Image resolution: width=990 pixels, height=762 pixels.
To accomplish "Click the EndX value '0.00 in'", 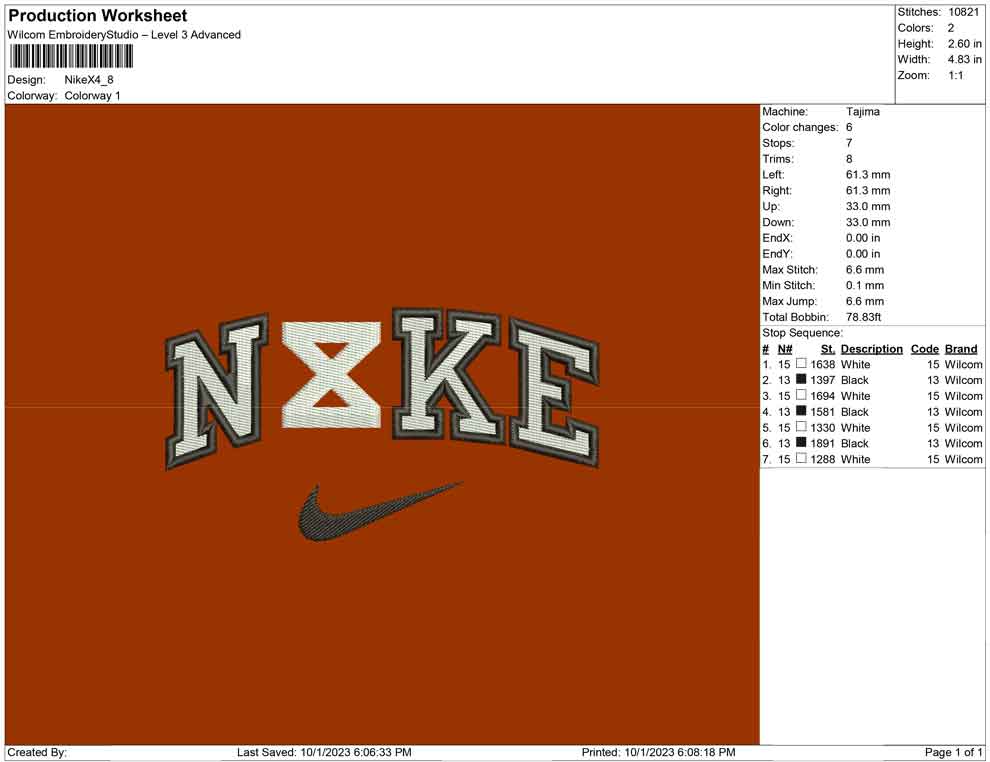I will (863, 237).
